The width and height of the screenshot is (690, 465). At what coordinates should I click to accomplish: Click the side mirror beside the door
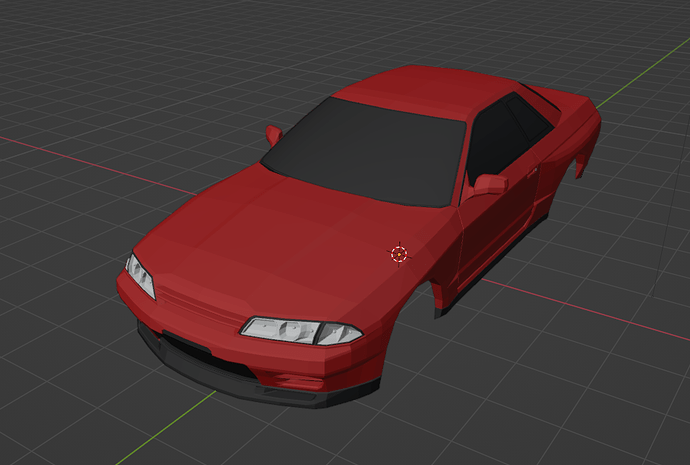(490, 184)
